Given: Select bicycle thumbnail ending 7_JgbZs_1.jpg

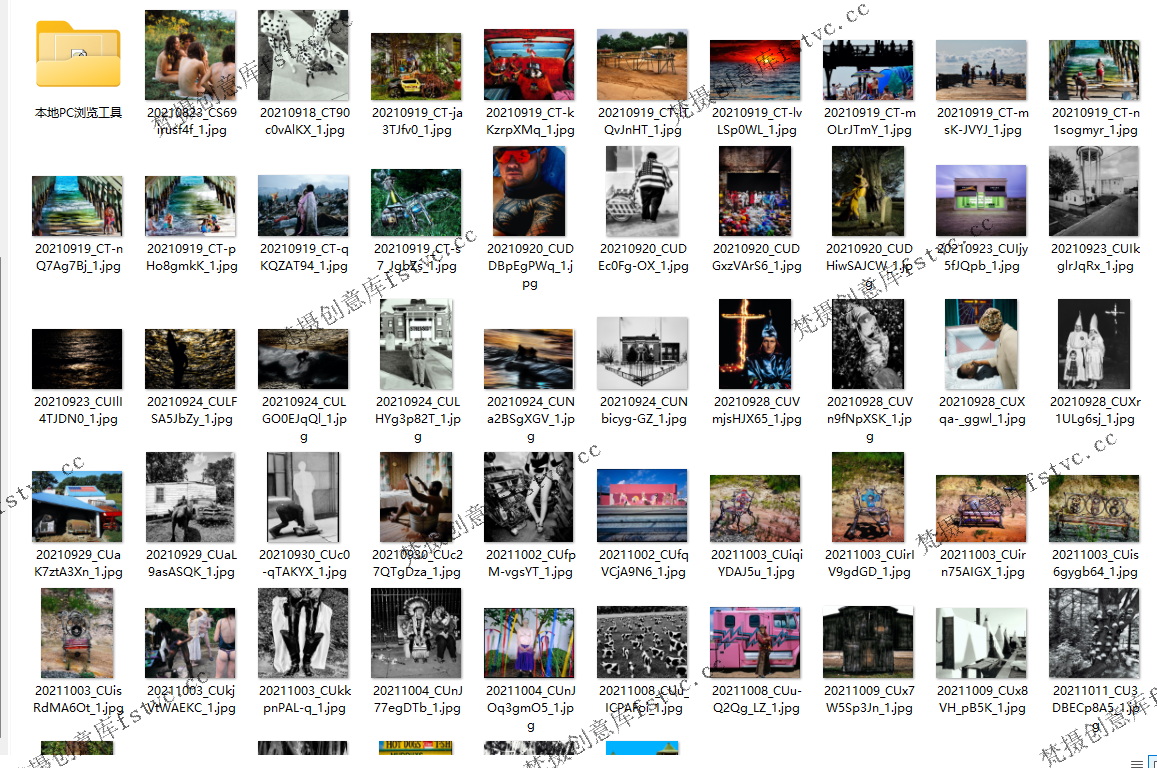Looking at the screenshot, I should click(x=416, y=203).
